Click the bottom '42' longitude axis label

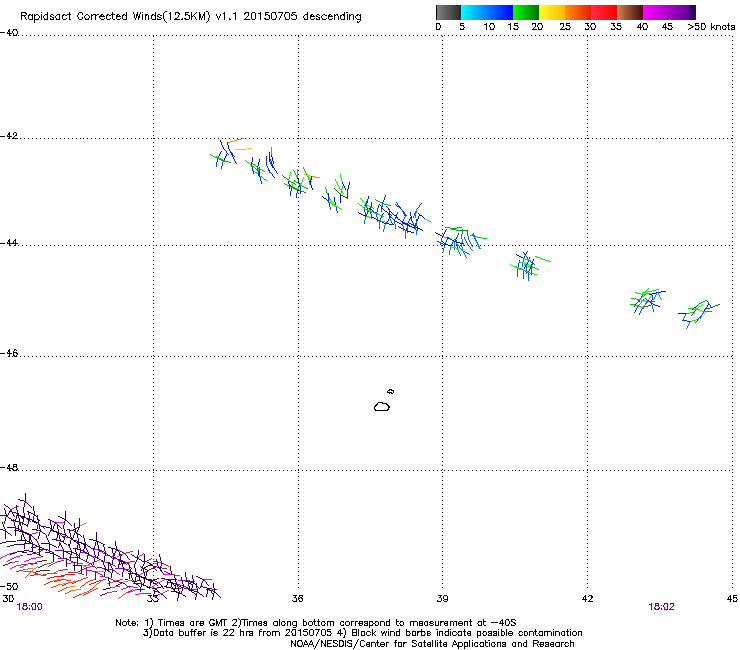pyautogui.click(x=587, y=599)
